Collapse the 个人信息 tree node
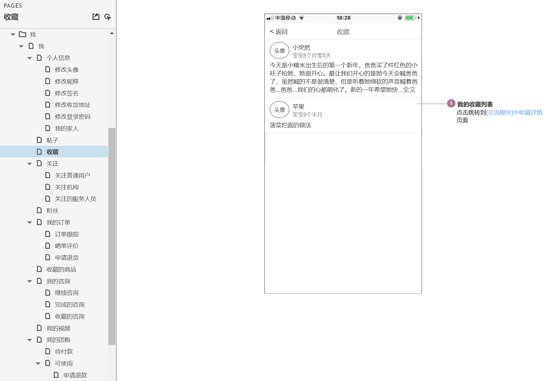Image resolution: width=550 pixels, height=381 pixels. pos(30,58)
